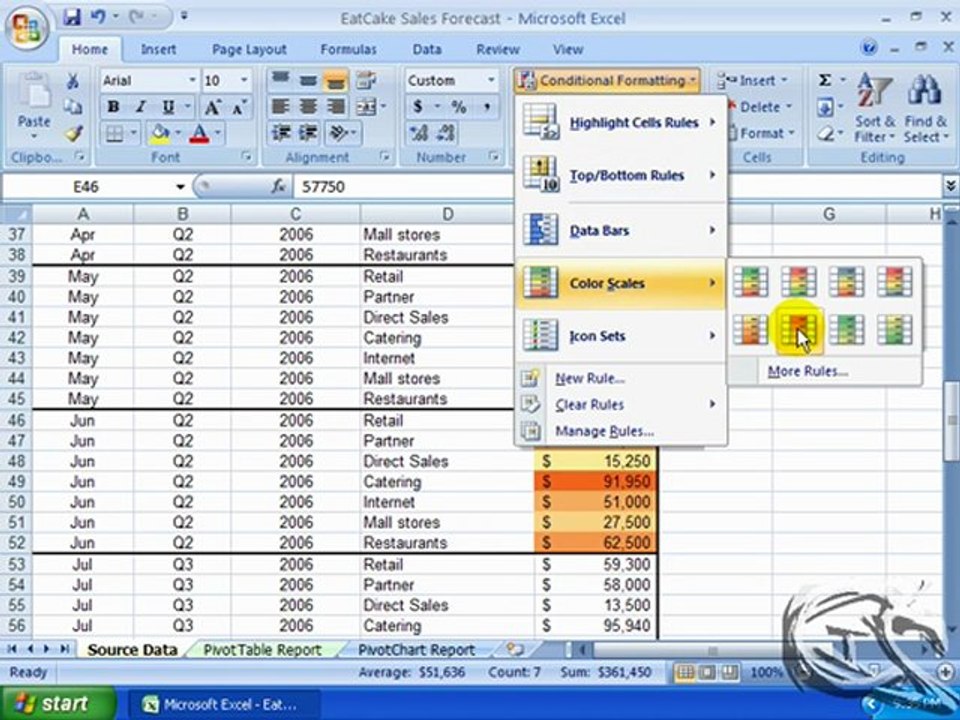Open the font size dropdown
The height and width of the screenshot is (720, 960).
(x=244, y=80)
